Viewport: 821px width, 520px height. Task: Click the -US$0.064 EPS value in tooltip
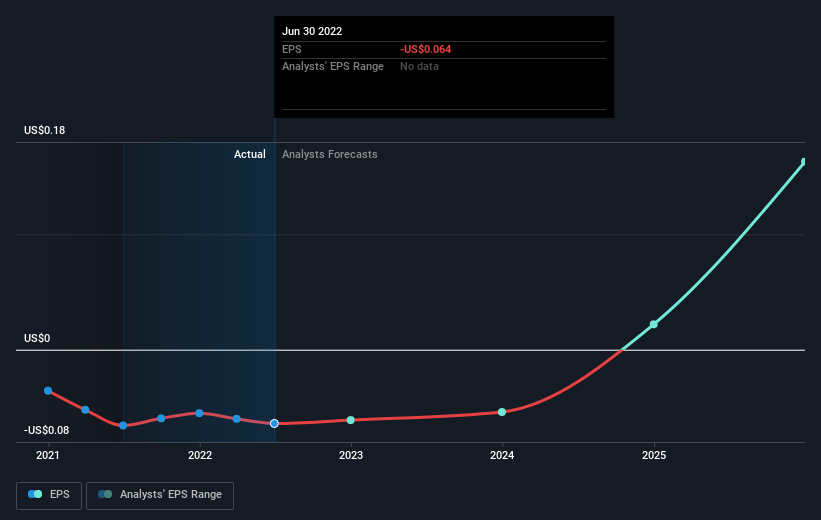coord(426,49)
